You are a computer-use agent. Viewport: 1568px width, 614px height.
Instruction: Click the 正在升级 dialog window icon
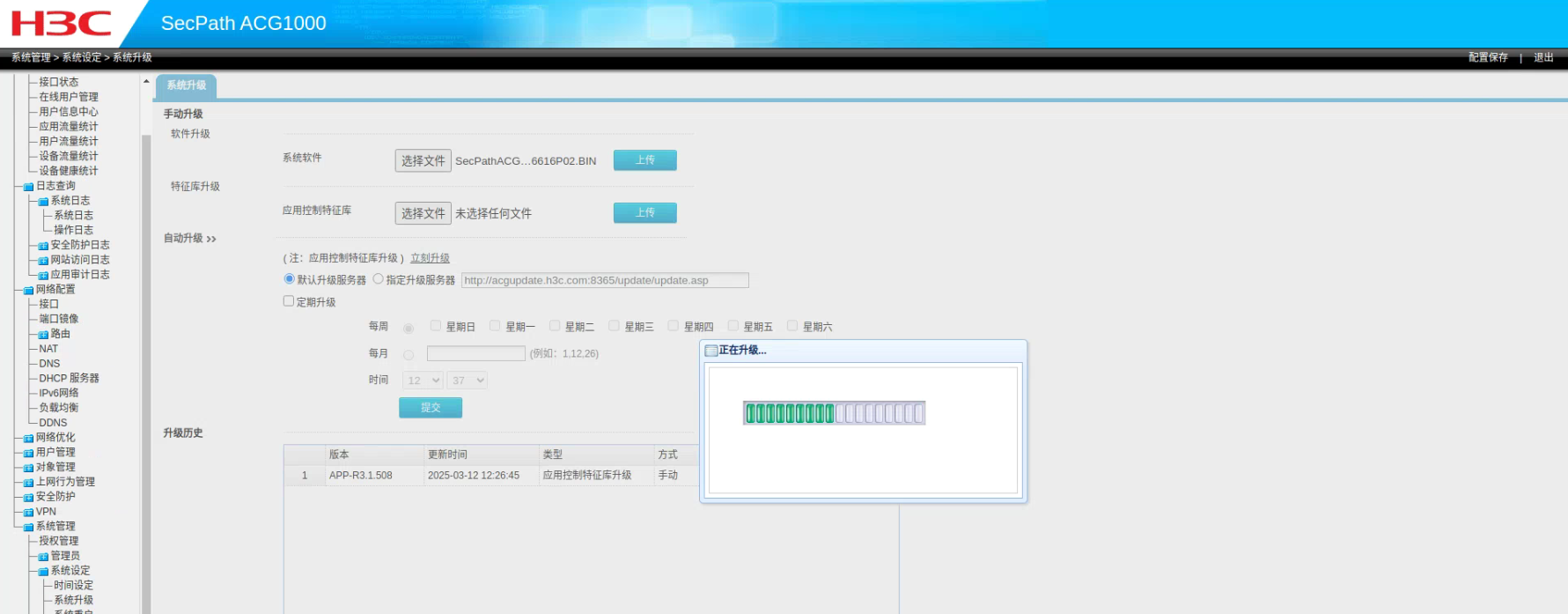(x=711, y=351)
